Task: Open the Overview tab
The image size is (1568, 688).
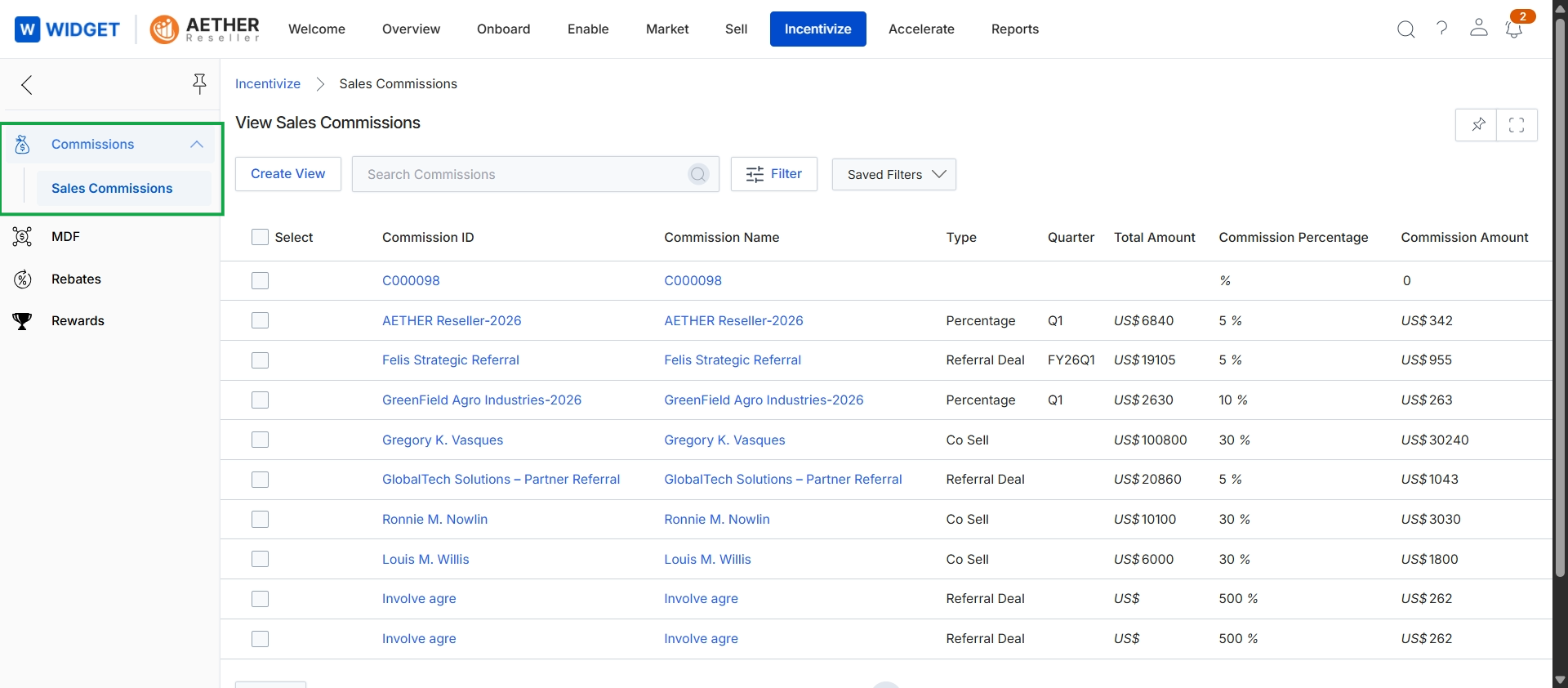Action: [x=411, y=29]
